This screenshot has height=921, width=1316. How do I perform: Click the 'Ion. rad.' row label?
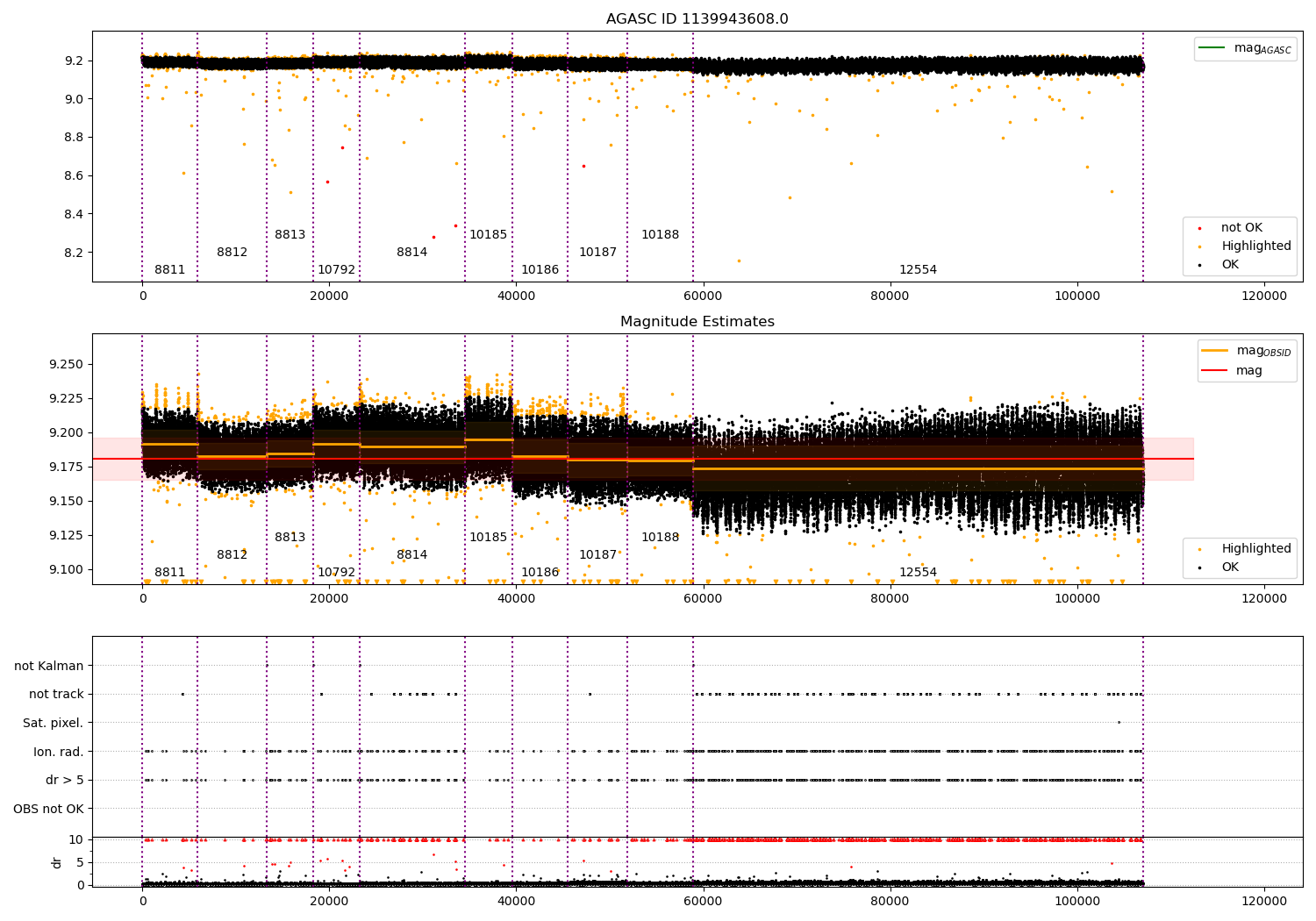pos(59,752)
